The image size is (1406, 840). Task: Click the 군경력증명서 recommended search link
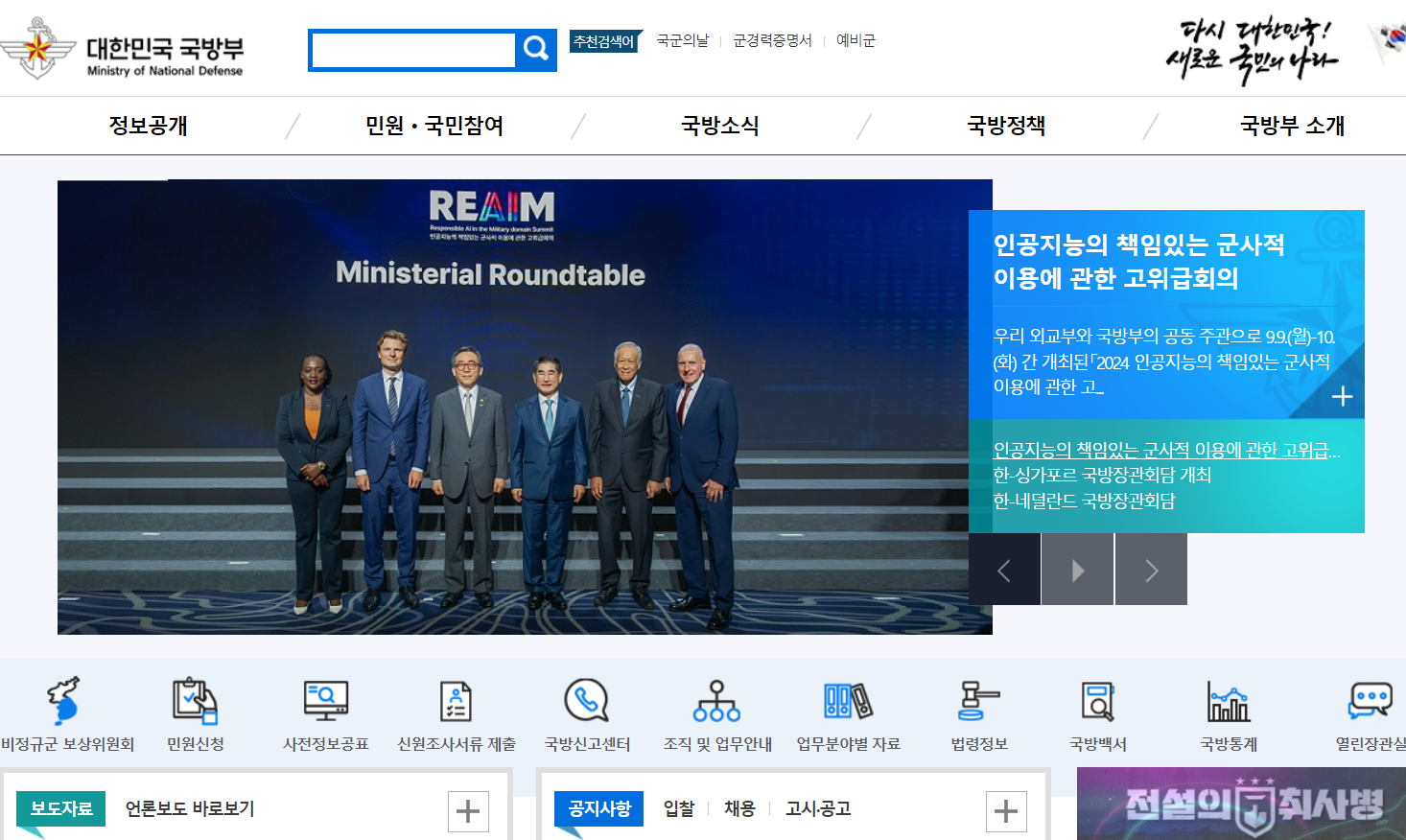coord(772,40)
